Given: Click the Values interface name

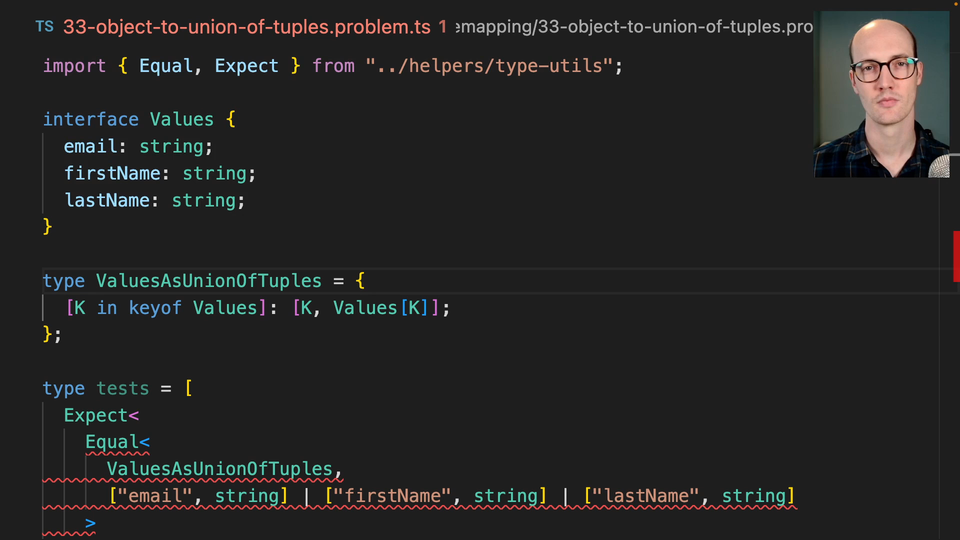Looking at the screenshot, I should 181,119.
